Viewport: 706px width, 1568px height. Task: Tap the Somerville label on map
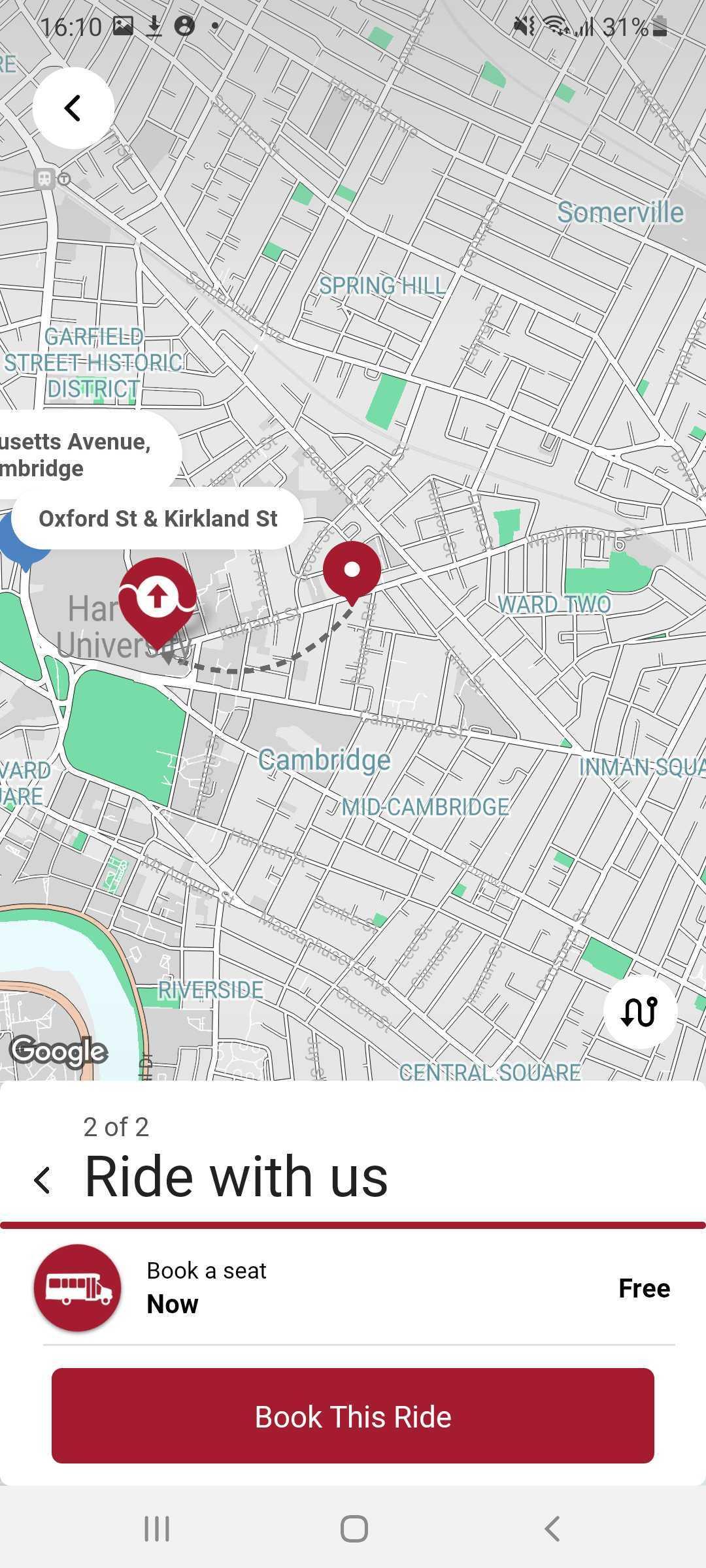pos(620,212)
